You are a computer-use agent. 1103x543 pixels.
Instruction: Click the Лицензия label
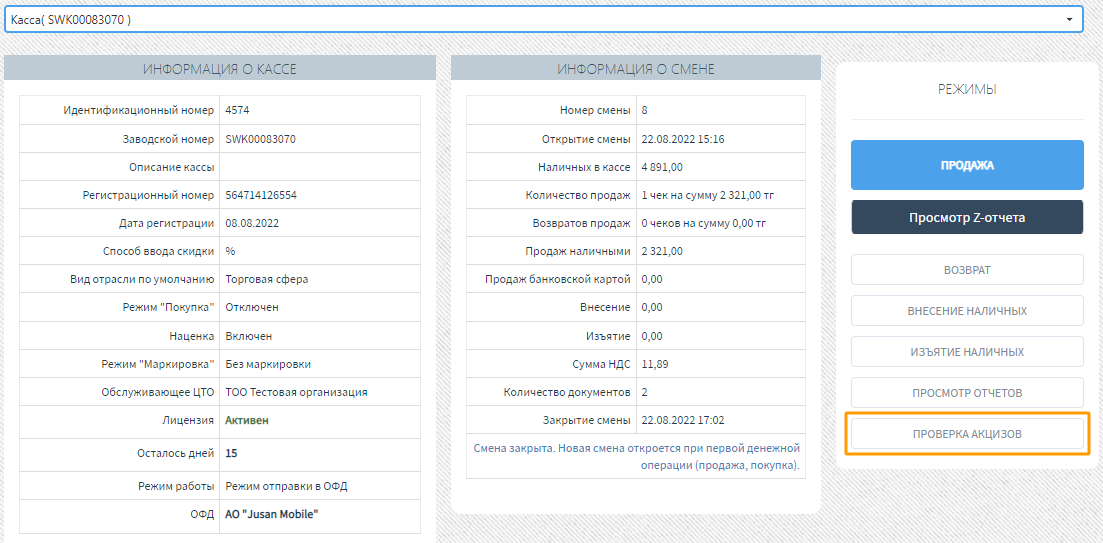(x=188, y=421)
